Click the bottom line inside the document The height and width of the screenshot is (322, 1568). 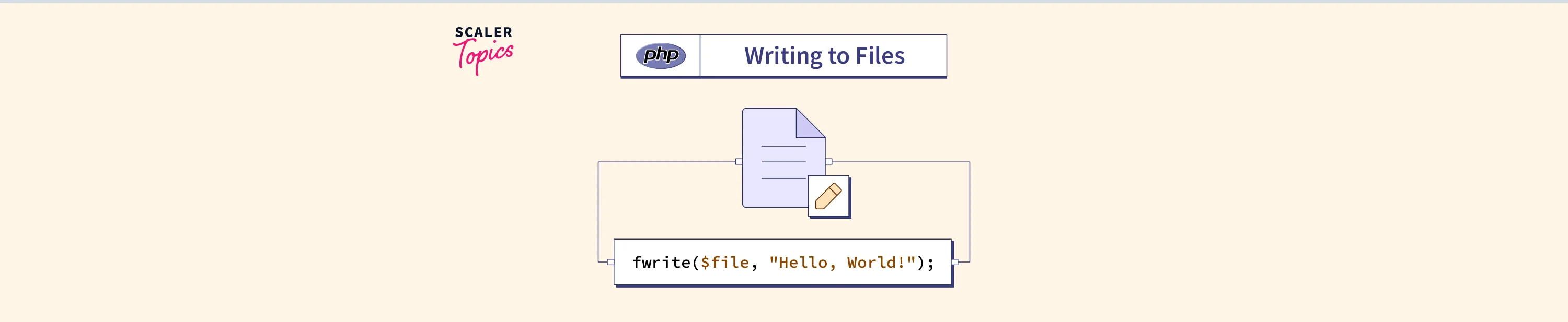point(783,178)
